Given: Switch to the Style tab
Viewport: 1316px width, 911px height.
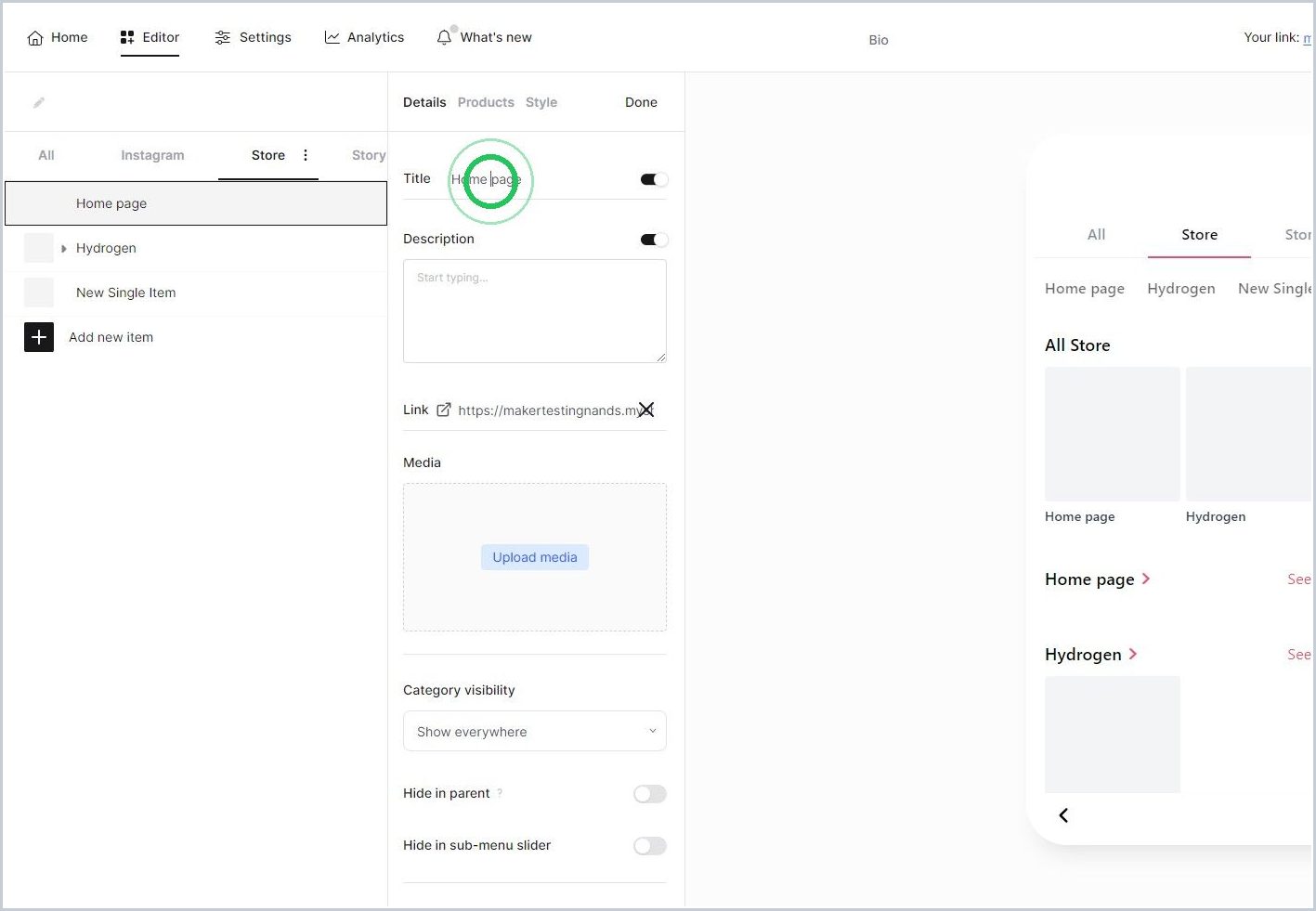Looking at the screenshot, I should (541, 102).
